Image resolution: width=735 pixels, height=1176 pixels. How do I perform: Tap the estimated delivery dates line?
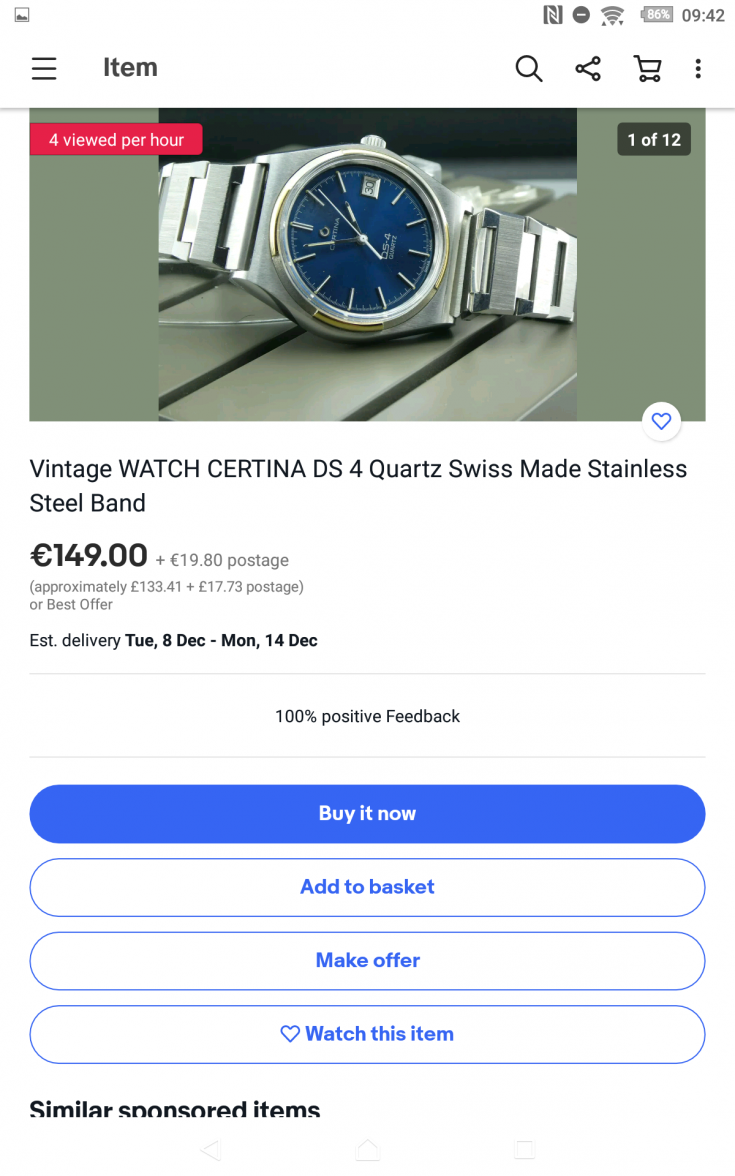click(173, 641)
